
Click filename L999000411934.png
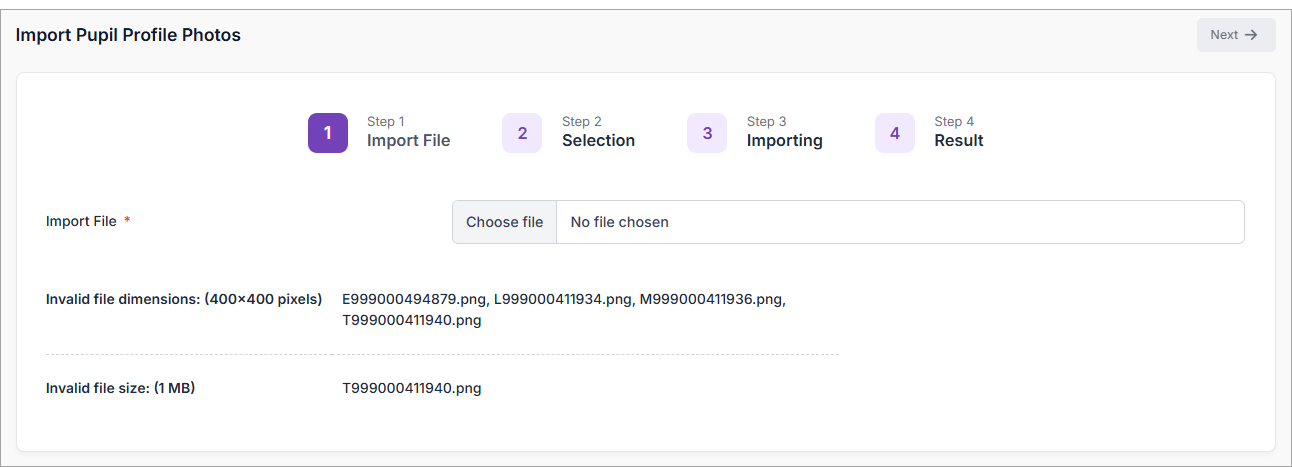(563, 299)
